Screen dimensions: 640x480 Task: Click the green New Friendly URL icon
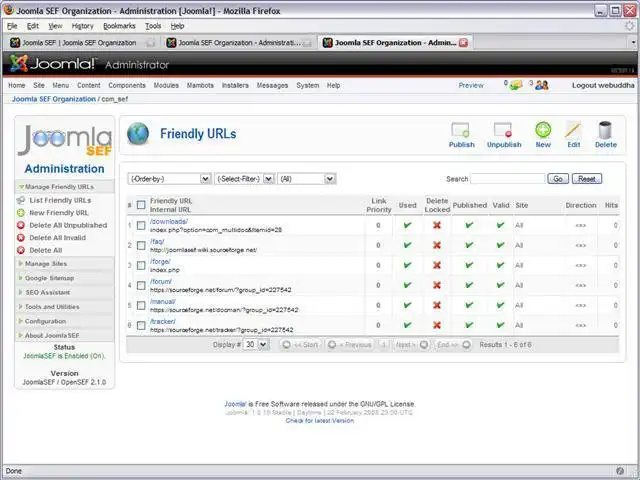point(21,213)
